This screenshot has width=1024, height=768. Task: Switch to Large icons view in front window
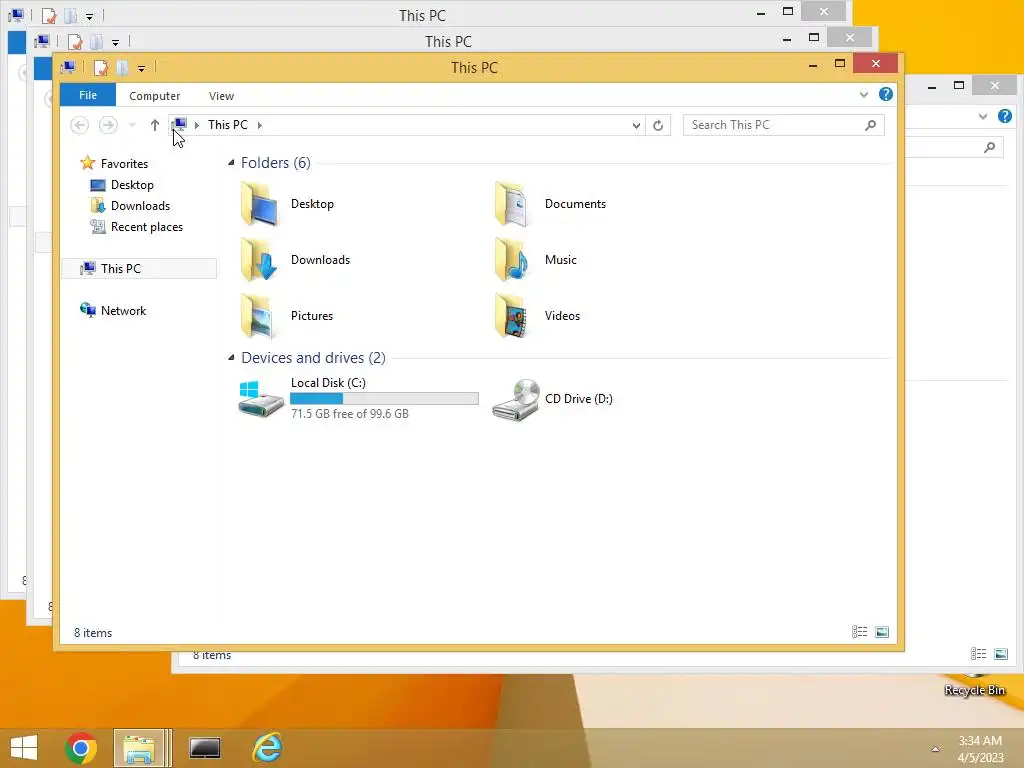(882, 632)
